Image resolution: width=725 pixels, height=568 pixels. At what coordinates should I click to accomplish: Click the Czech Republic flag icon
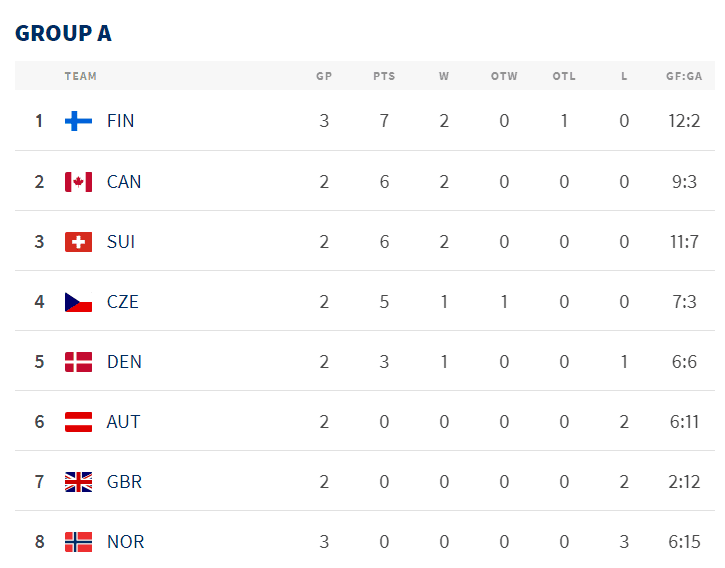coord(78,301)
